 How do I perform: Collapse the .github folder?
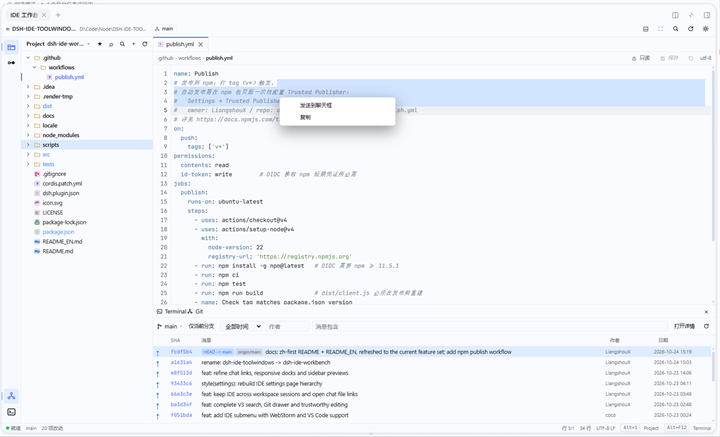tap(28, 58)
